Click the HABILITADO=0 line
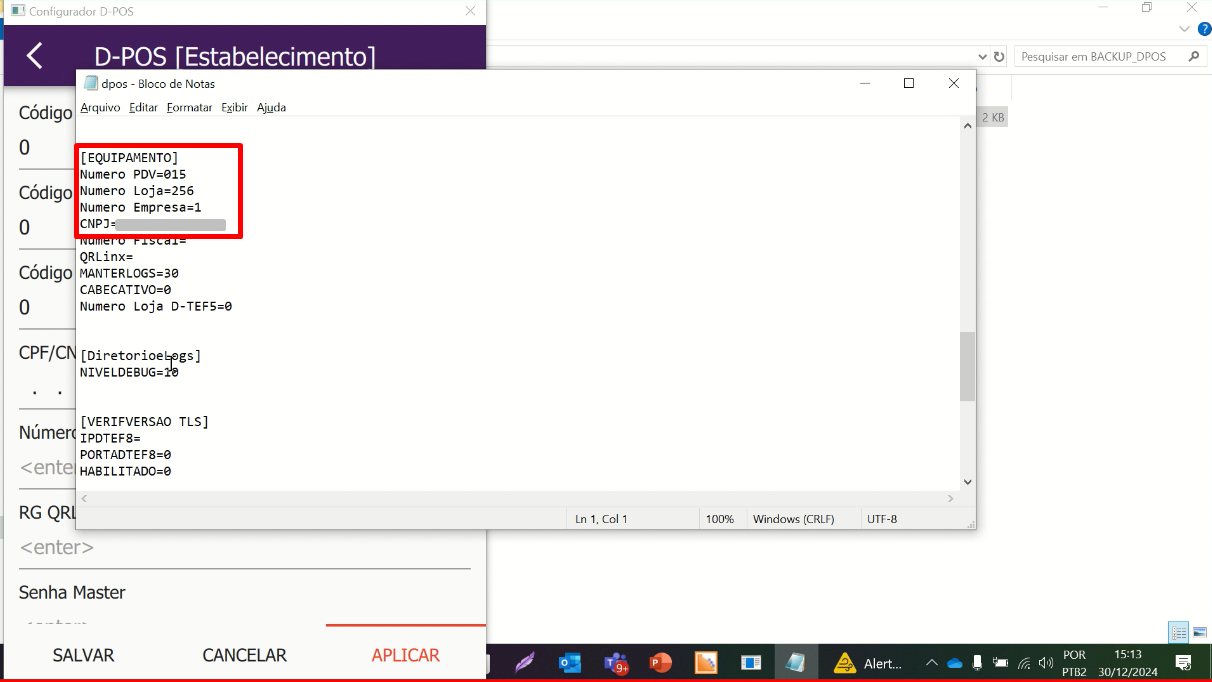 pos(125,471)
